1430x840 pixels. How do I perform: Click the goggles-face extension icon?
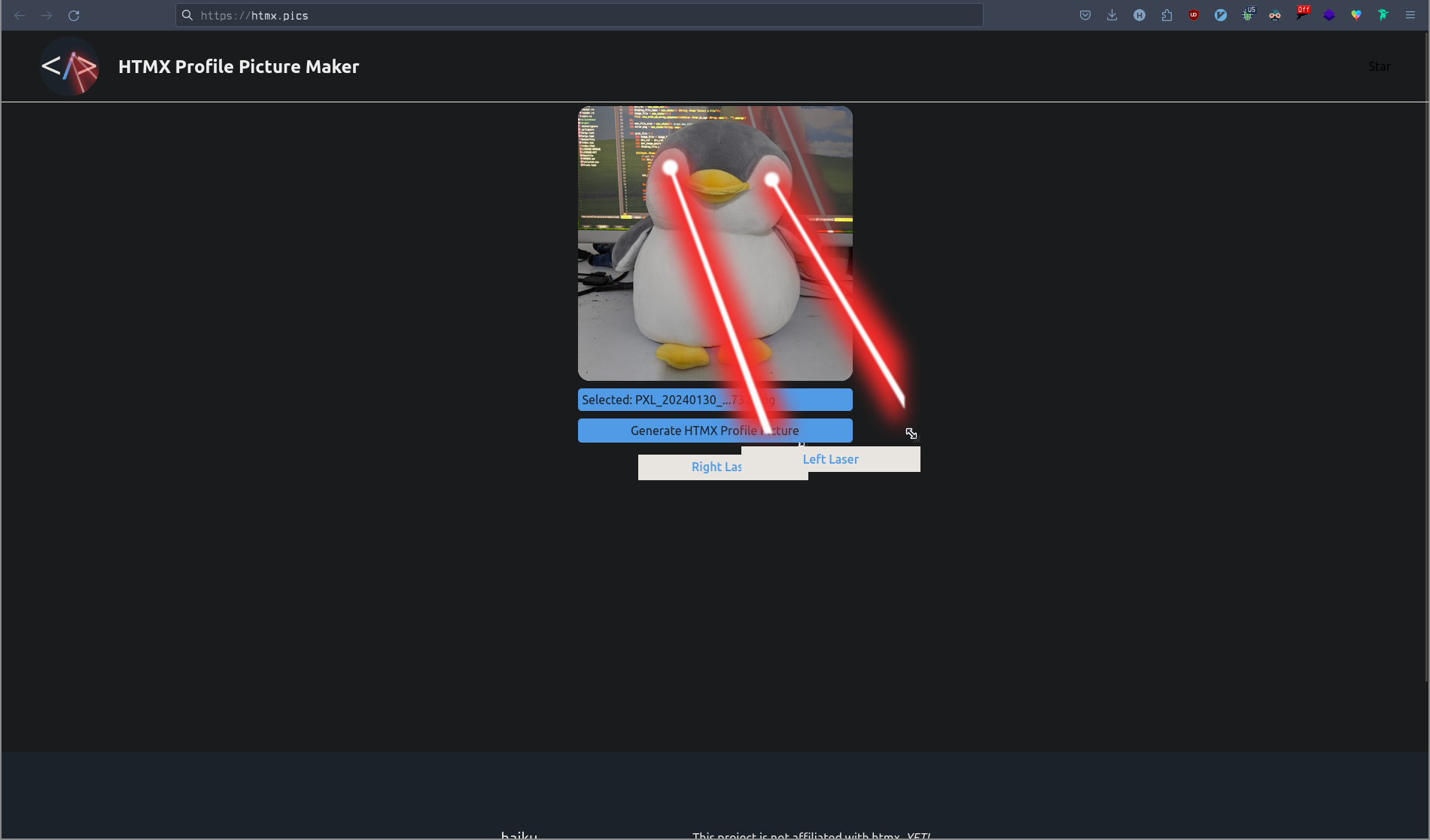1275,15
